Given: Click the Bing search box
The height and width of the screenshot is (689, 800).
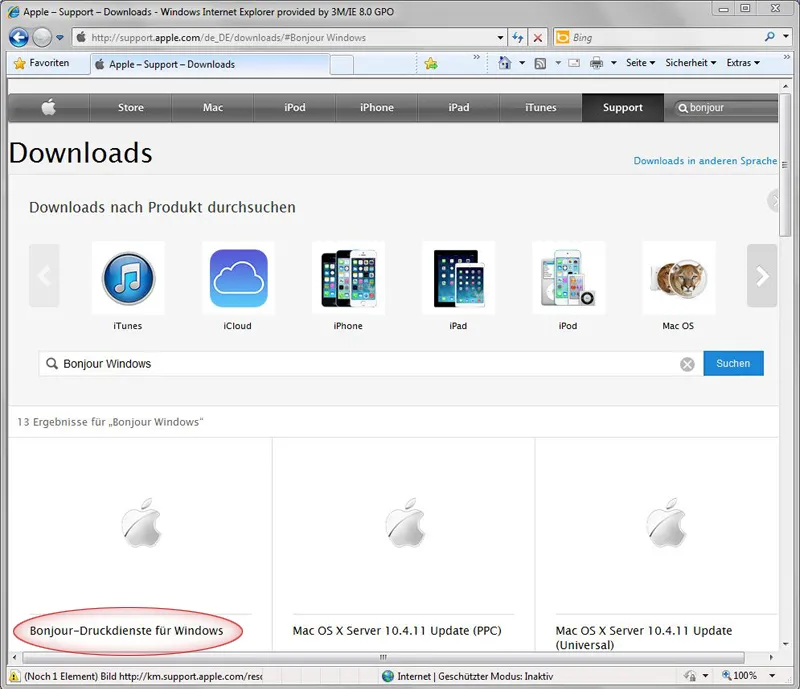Looking at the screenshot, I should (663, 37).
